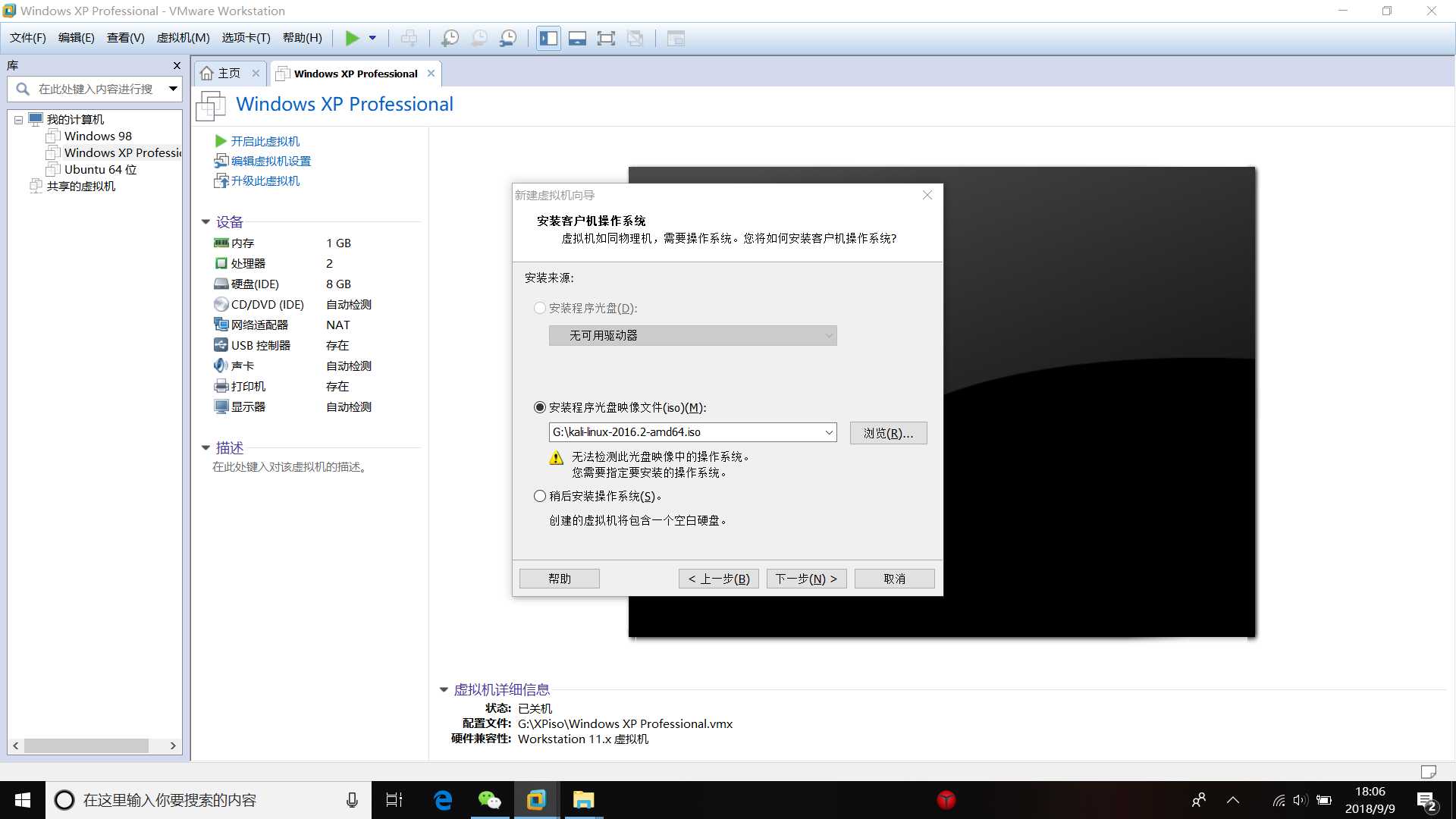The width and height of the screenshot is (1456, 819).
Task: Enter full screen mode via toolbar icon
Action: click(606, 38)
